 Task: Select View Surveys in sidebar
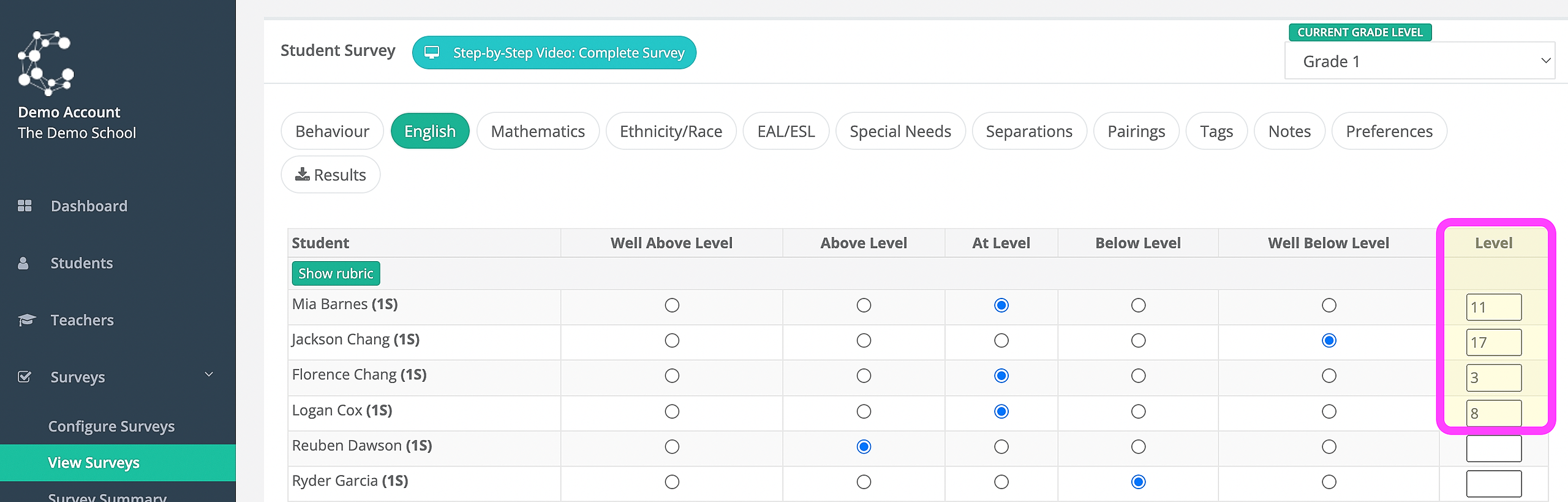pyautogui.click(x=118, y=463)
